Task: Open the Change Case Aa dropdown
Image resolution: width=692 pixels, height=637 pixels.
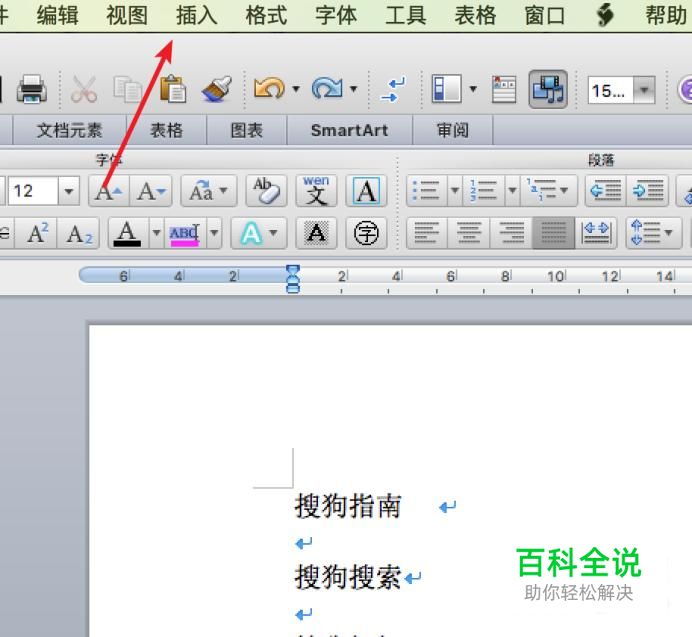Action: [208, 191]
